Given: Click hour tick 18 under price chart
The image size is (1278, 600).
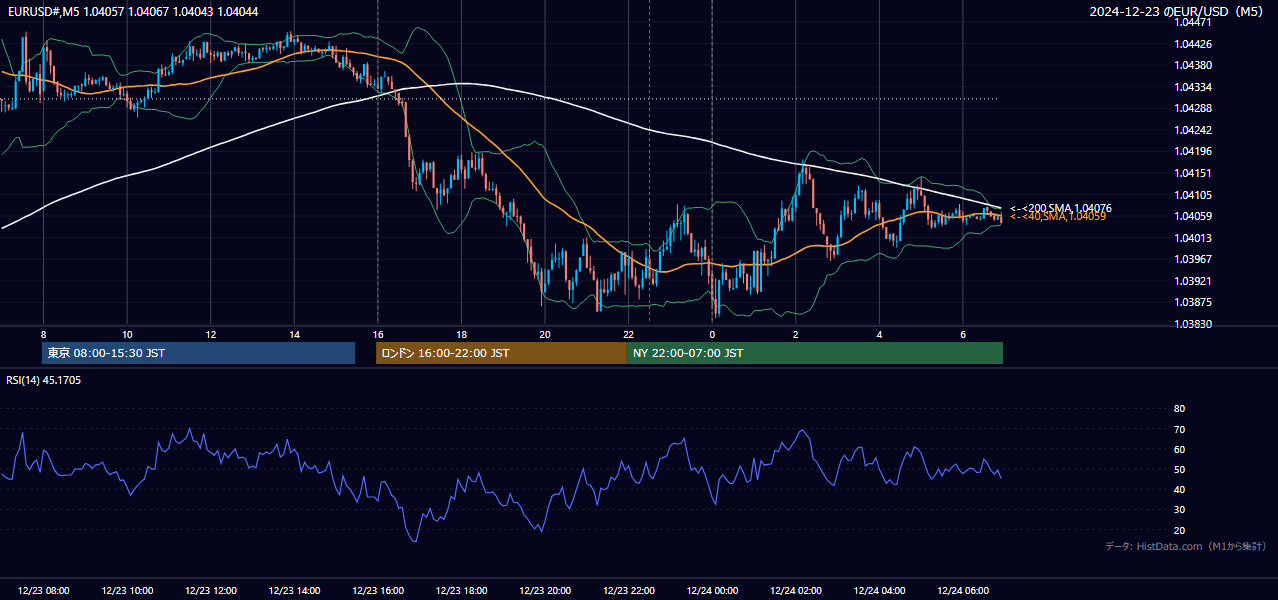Looking at the screenshot, I should (461, 334).
